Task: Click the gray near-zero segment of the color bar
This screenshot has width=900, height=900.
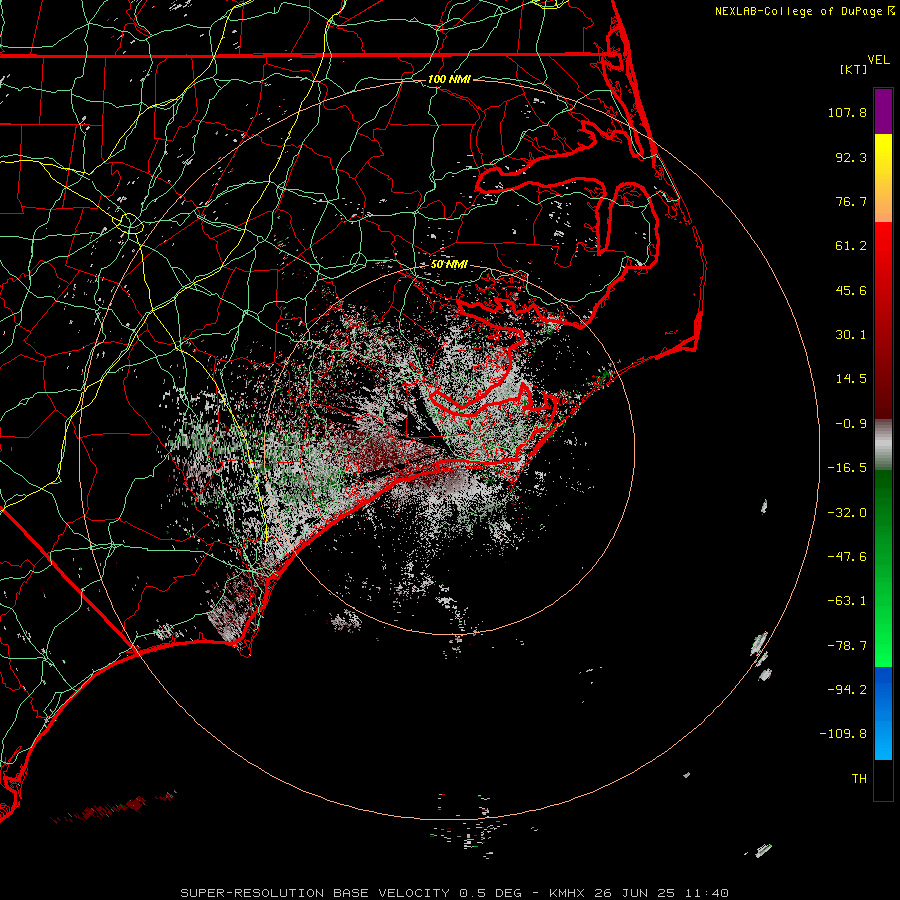Action: point(883,445)
